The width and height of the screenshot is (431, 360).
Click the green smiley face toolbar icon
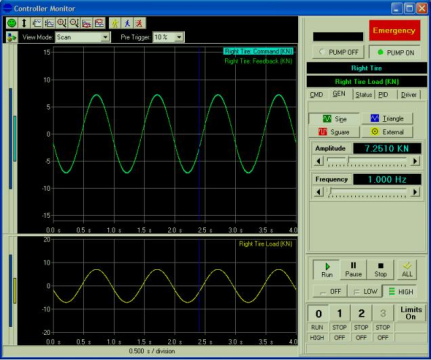coord(12,23)
